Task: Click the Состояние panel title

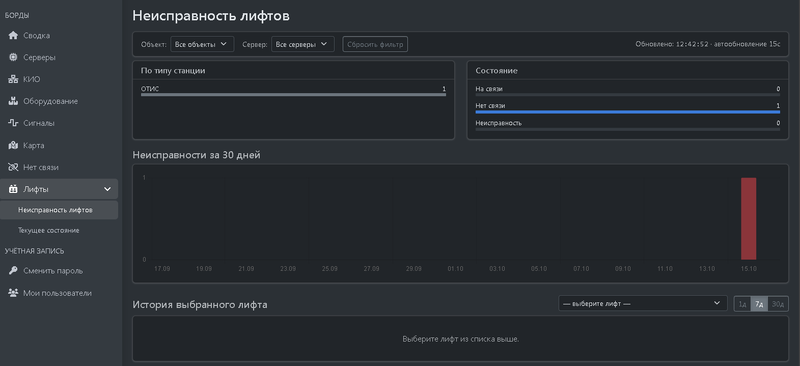Action: (496, 71)
